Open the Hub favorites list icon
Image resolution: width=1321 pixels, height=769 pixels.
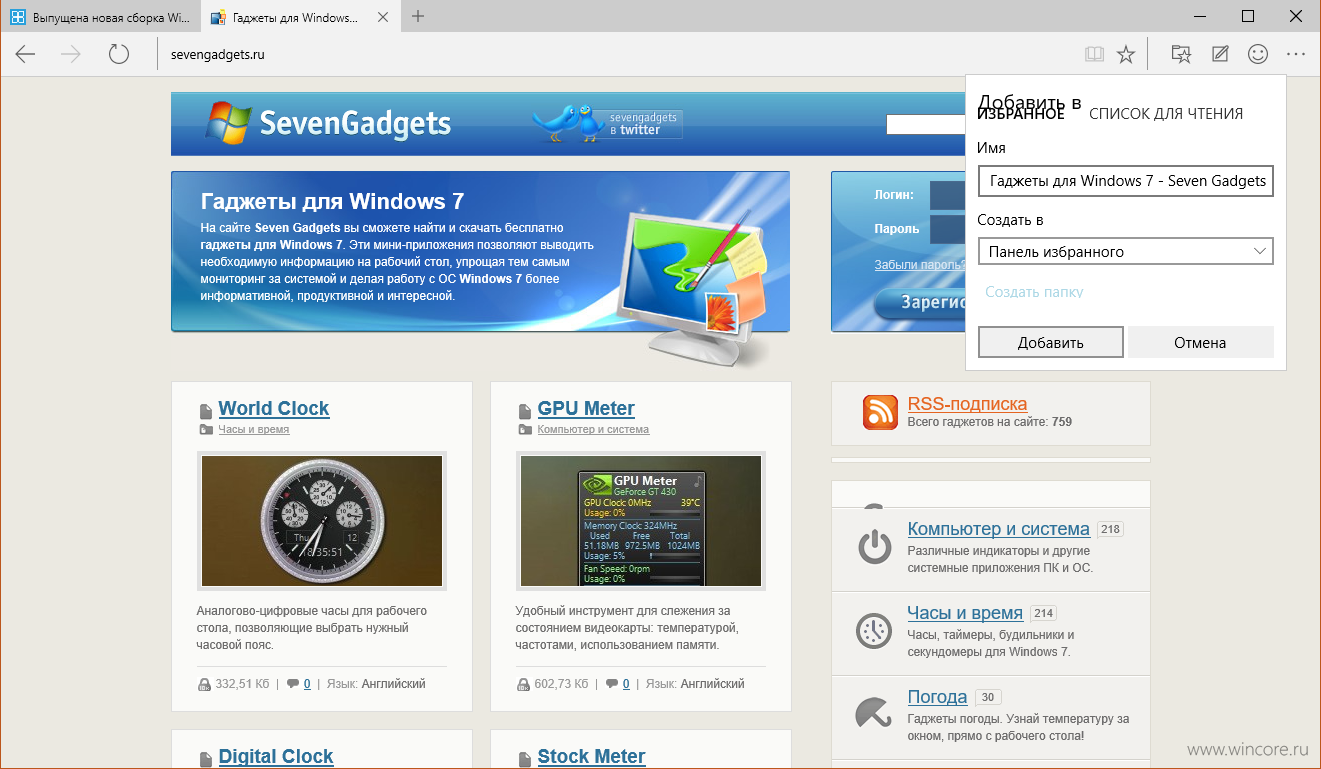click(x=1181, y=54)
